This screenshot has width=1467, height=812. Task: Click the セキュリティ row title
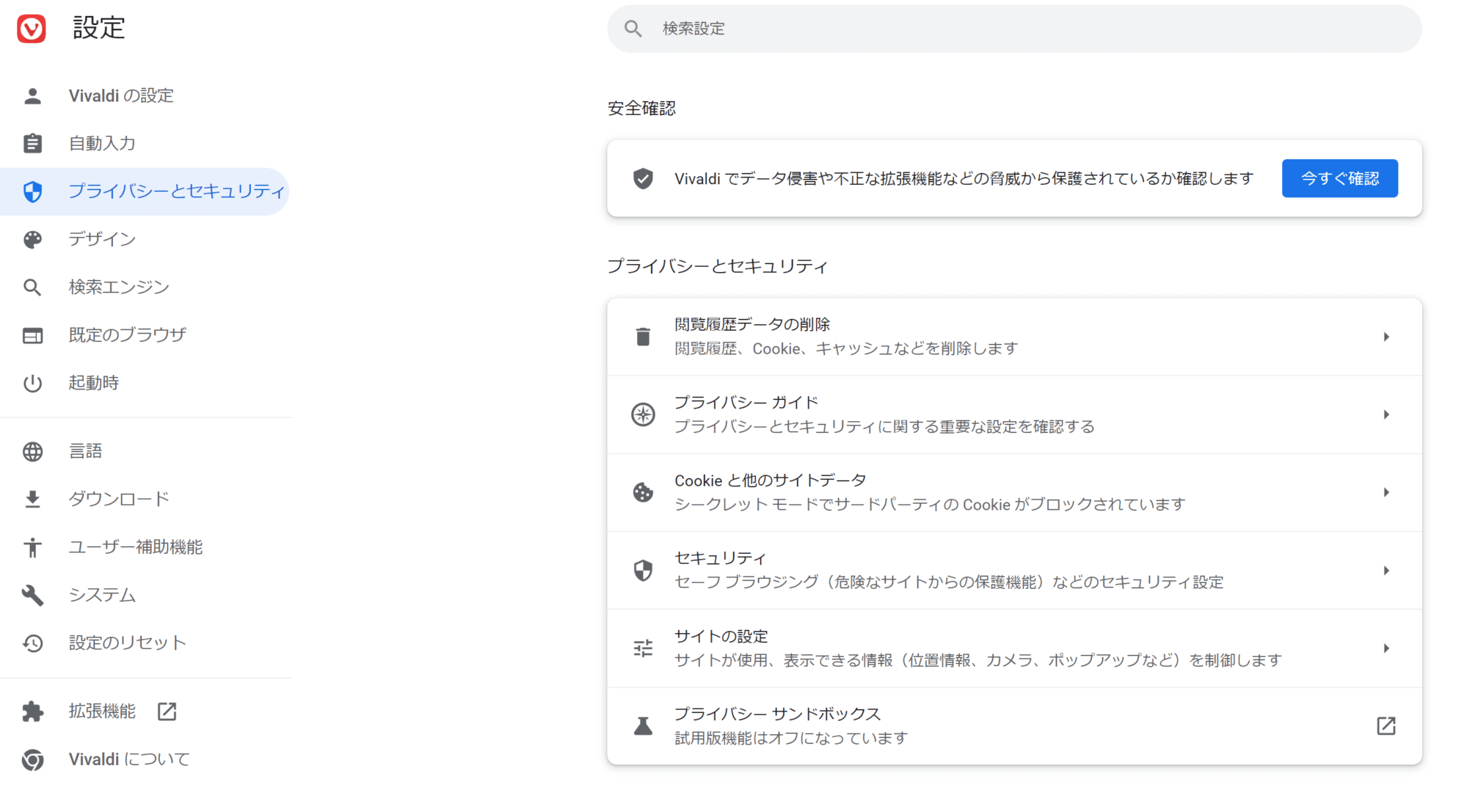(x=721, y=558)
